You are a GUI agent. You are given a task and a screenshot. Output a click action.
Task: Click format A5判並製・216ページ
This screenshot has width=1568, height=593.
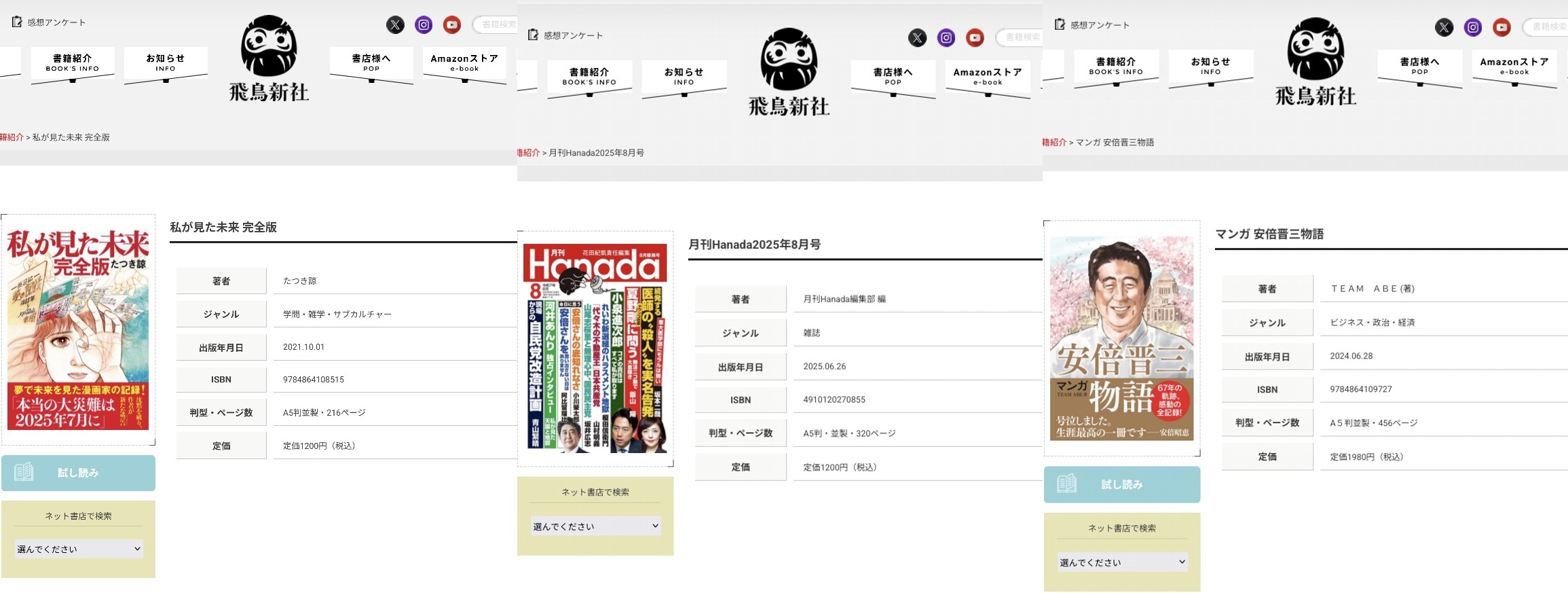point(324,412)
